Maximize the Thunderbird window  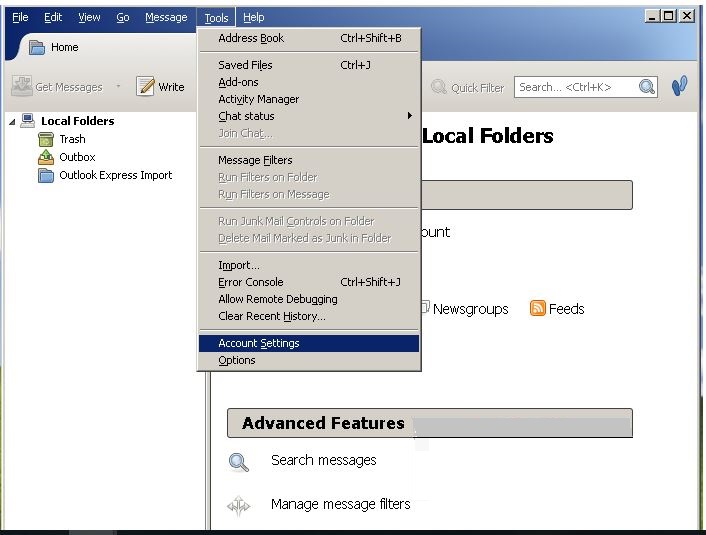point(669,16)
